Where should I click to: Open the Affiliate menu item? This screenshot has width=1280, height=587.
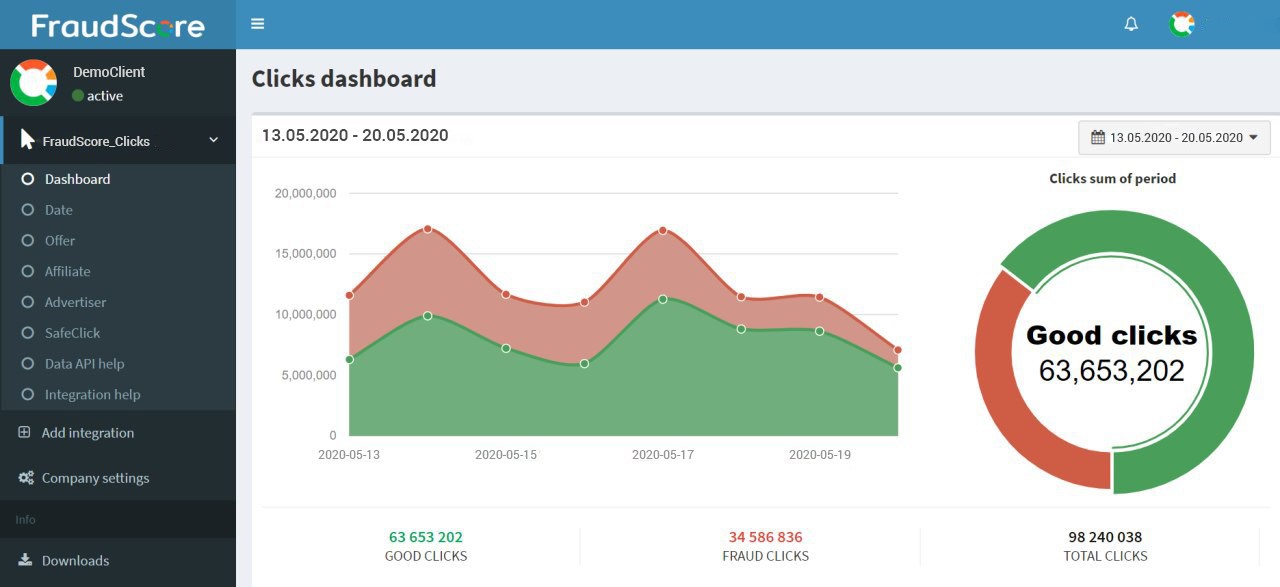pyautogui.click(x=67, y=272)
